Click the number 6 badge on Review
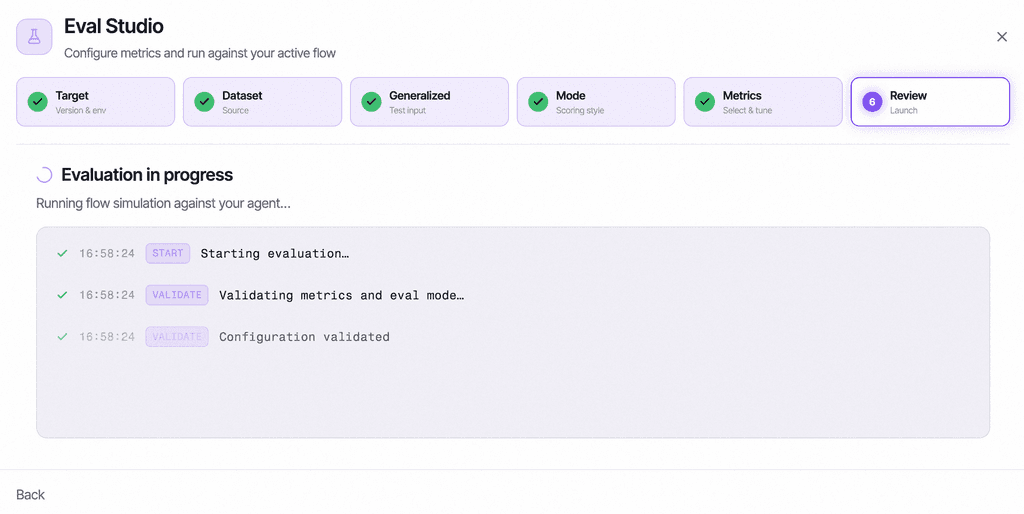This screenshot has width=1024, height=514. click(x=872, y=102)
